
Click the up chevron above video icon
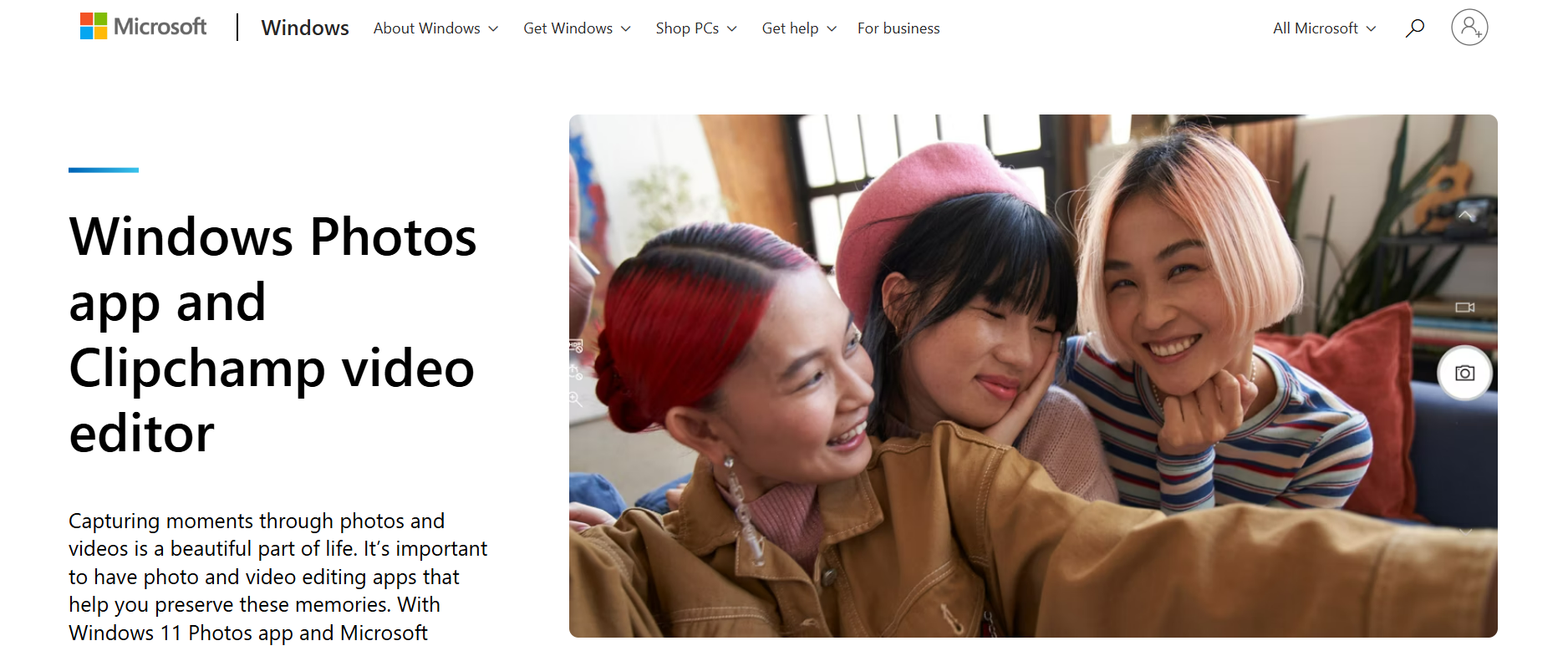(x=1465, y=216)
